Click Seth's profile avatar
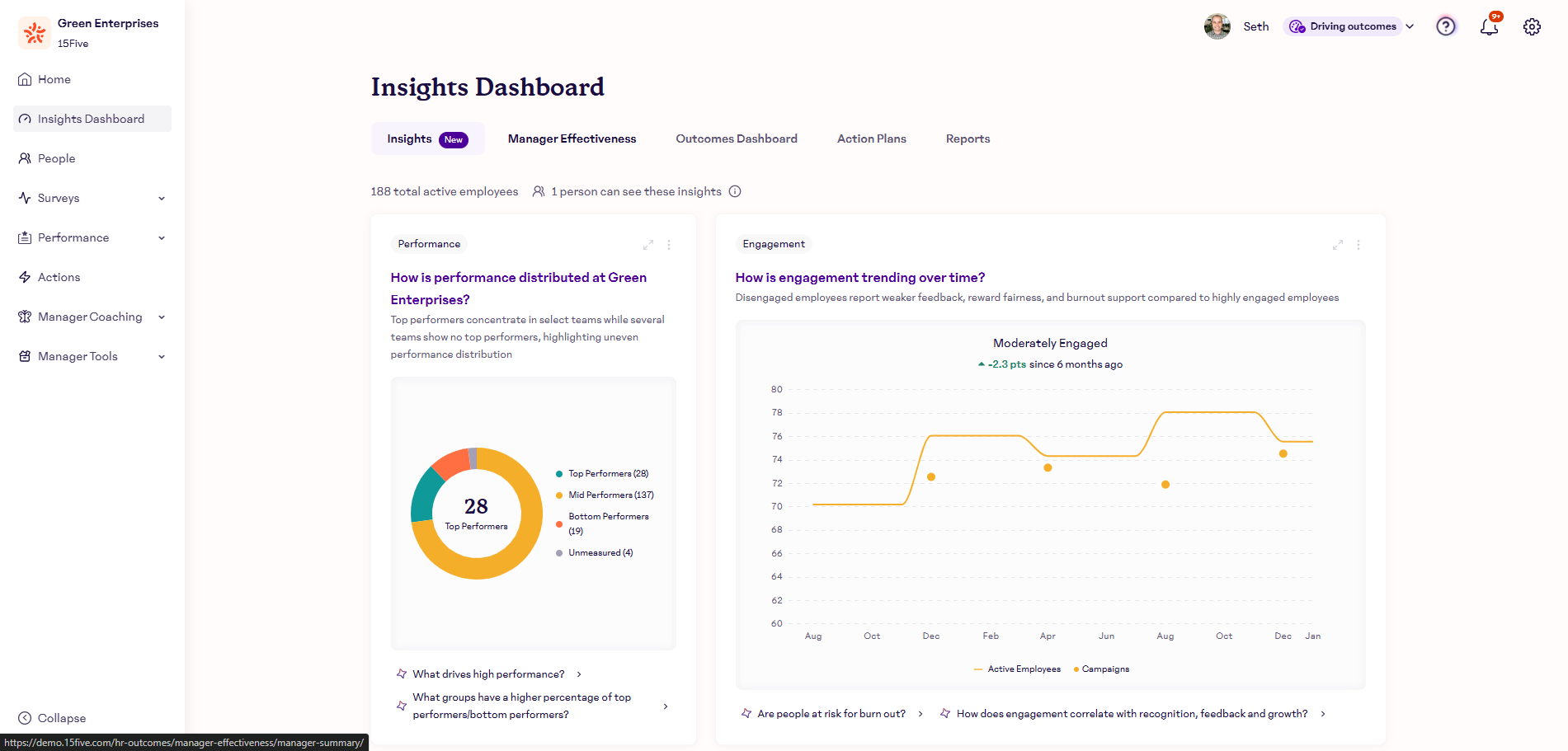This screenshot has width=1568, height=751. click(1217, 26)
